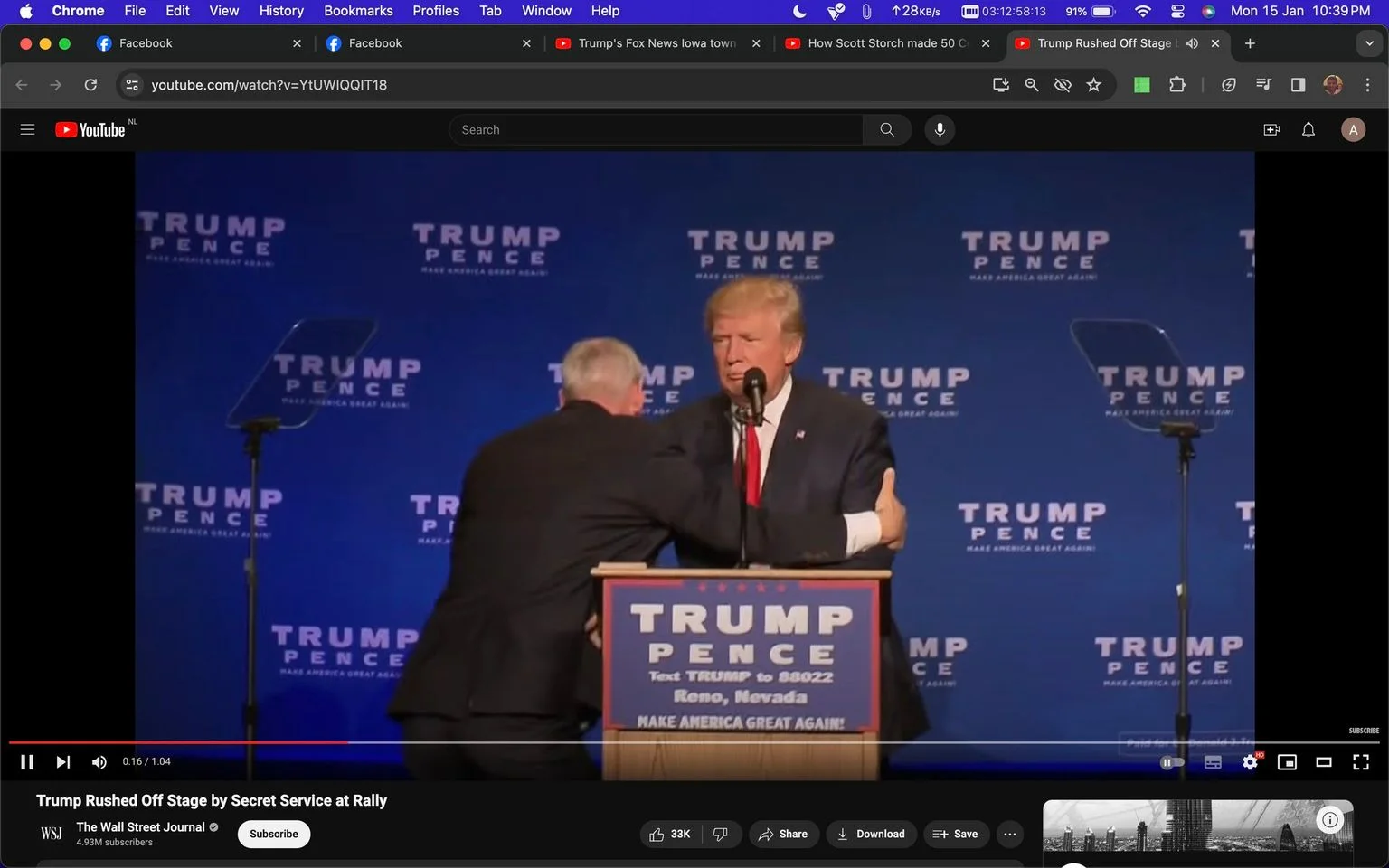Open YouTube notifications bell
Viewport: 1389px width, 868px height.
click(1308, 130)
